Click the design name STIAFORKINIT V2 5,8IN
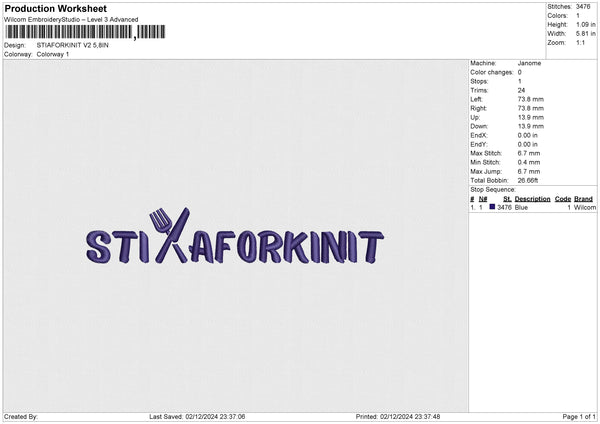Screen dimensions: 600x424 coord(73,45)
